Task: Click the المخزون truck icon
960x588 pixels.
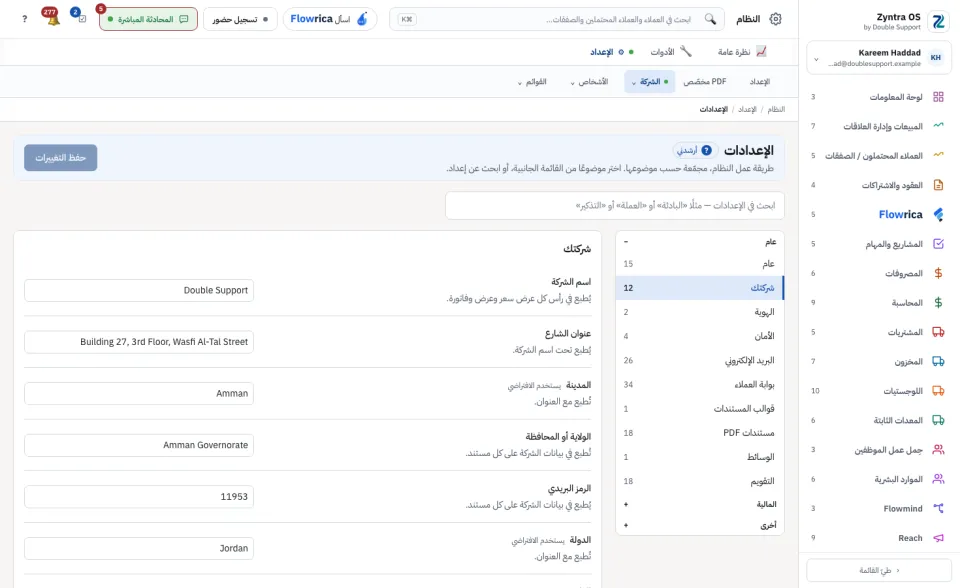Action: [938, 361]
